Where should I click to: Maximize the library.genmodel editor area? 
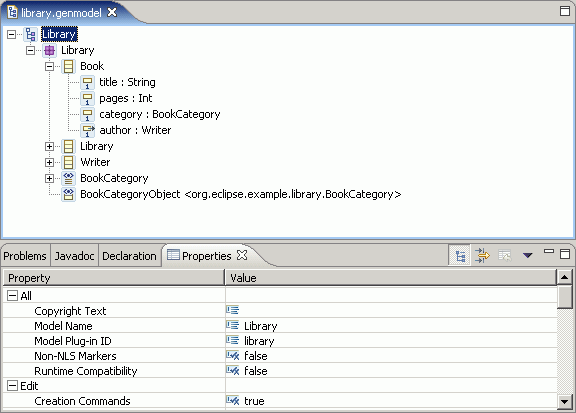click(565, 11)
